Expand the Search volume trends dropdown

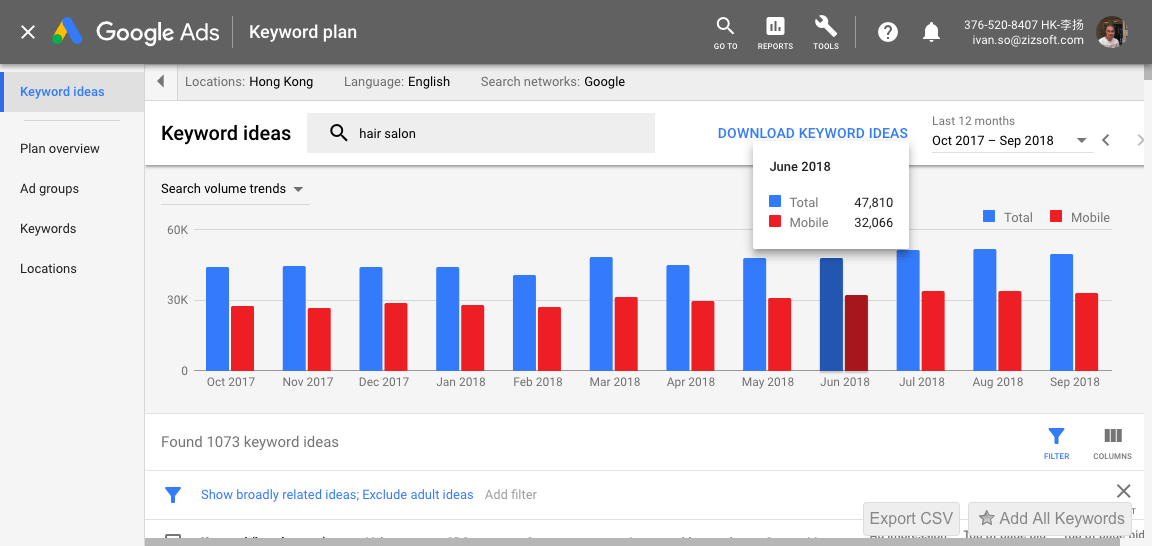pos(233,189)
